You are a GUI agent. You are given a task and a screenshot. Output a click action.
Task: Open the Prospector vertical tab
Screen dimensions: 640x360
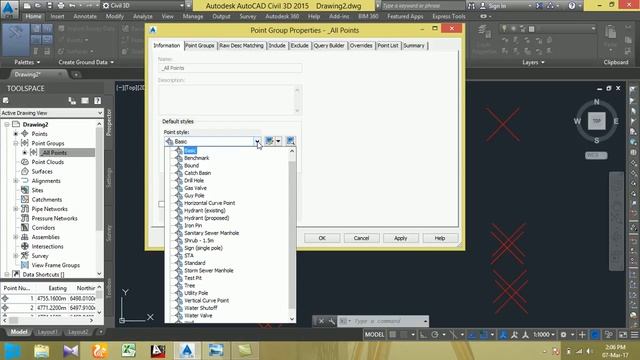[x=109, y=122]
